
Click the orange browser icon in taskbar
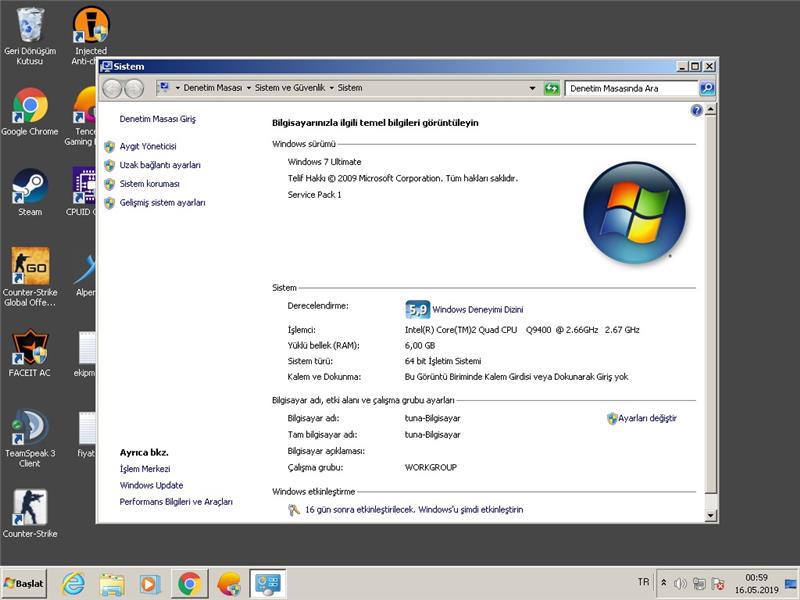tap(229, 583)
